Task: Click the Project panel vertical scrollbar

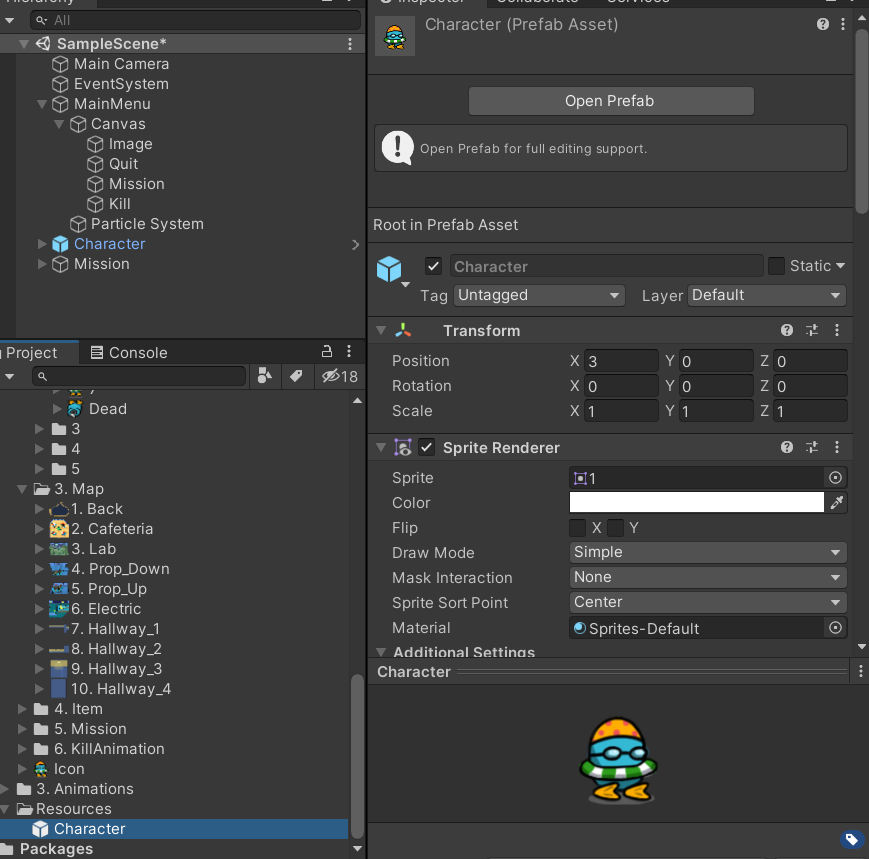Action: click(x=357, y=755)
